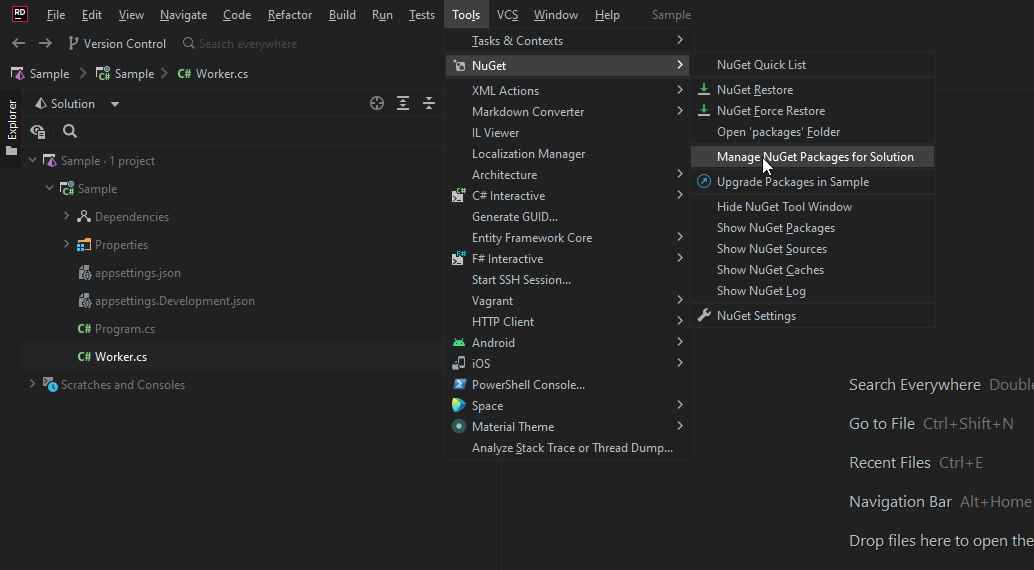
Task: Go back with the left arrow
Action: point(18,44)
